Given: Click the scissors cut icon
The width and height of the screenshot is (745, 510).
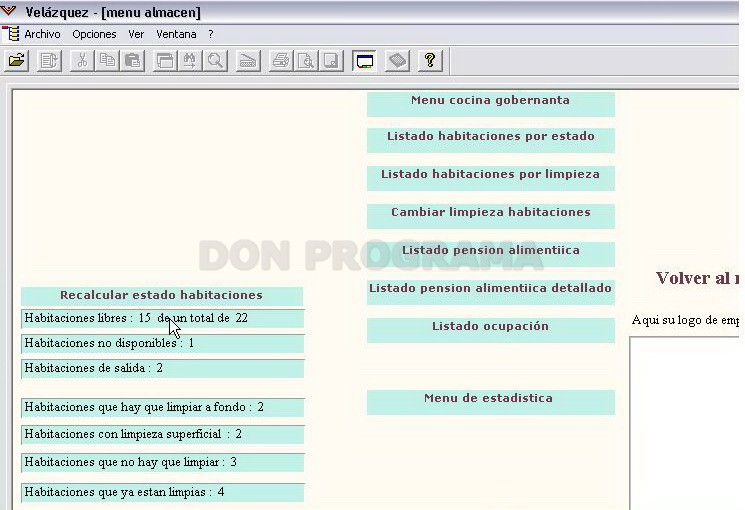Looking at the screenshot, I should [82, 61].
